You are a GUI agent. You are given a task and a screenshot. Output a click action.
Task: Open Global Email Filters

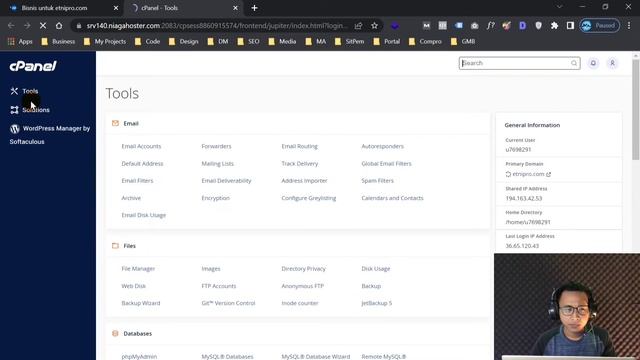pos(386,164)
